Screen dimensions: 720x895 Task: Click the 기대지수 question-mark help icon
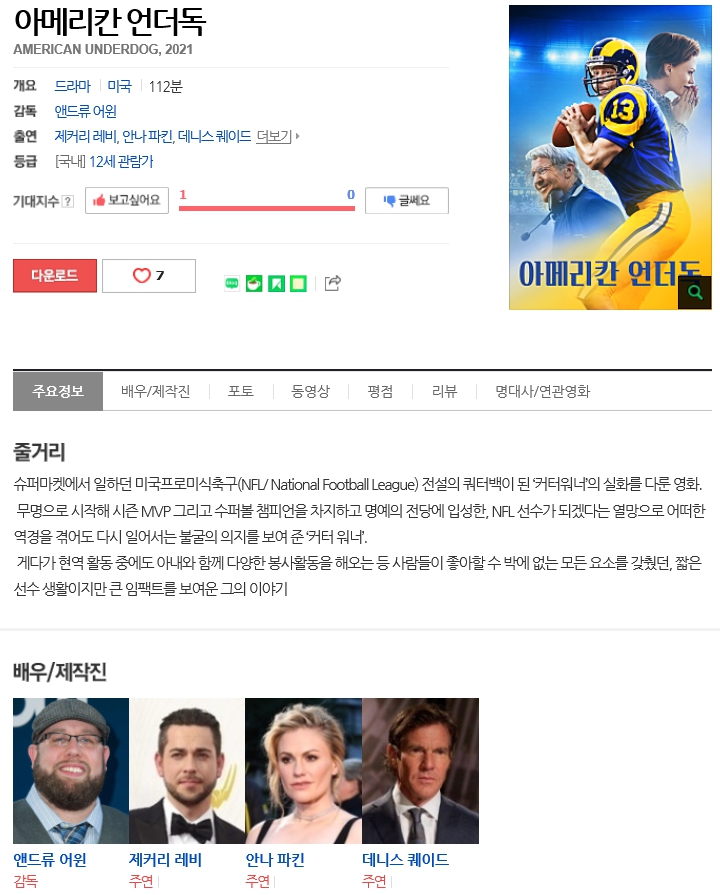click(68, 201)
